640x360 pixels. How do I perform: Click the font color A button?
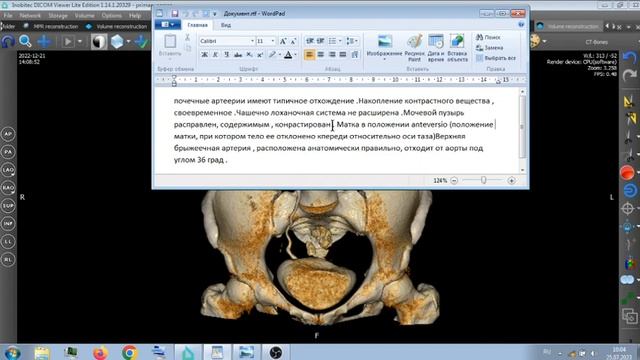pos(288,55)
